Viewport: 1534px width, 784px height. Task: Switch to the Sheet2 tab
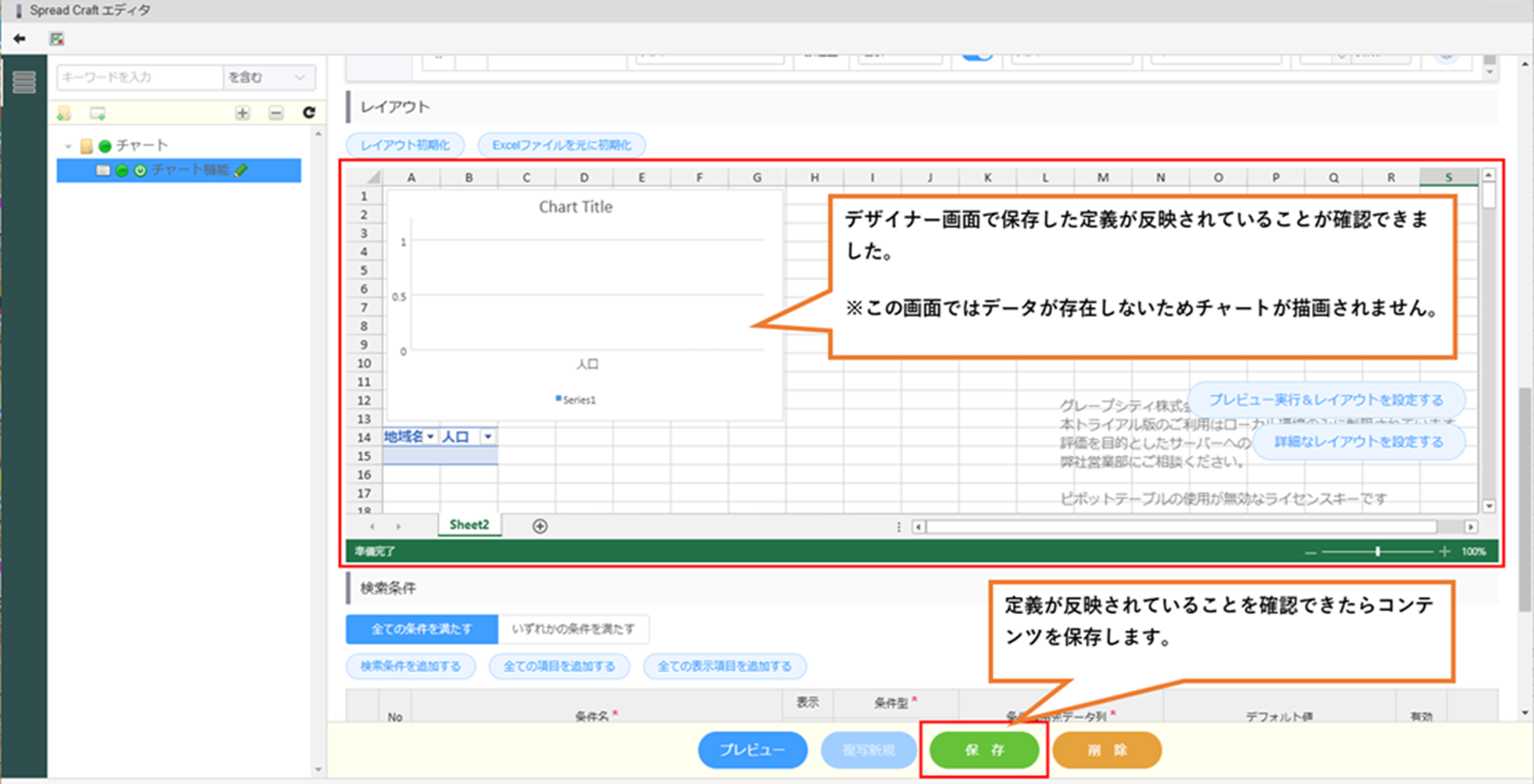(469, 525)
